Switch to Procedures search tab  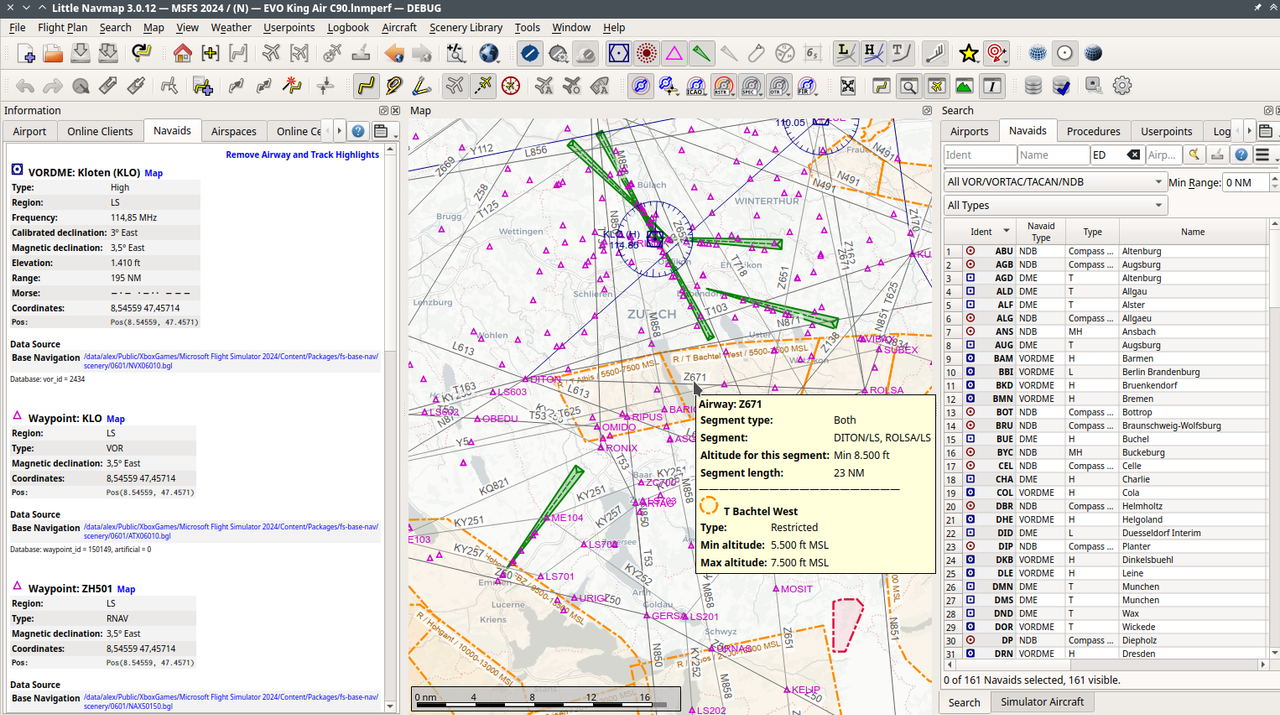point(1093,131)
